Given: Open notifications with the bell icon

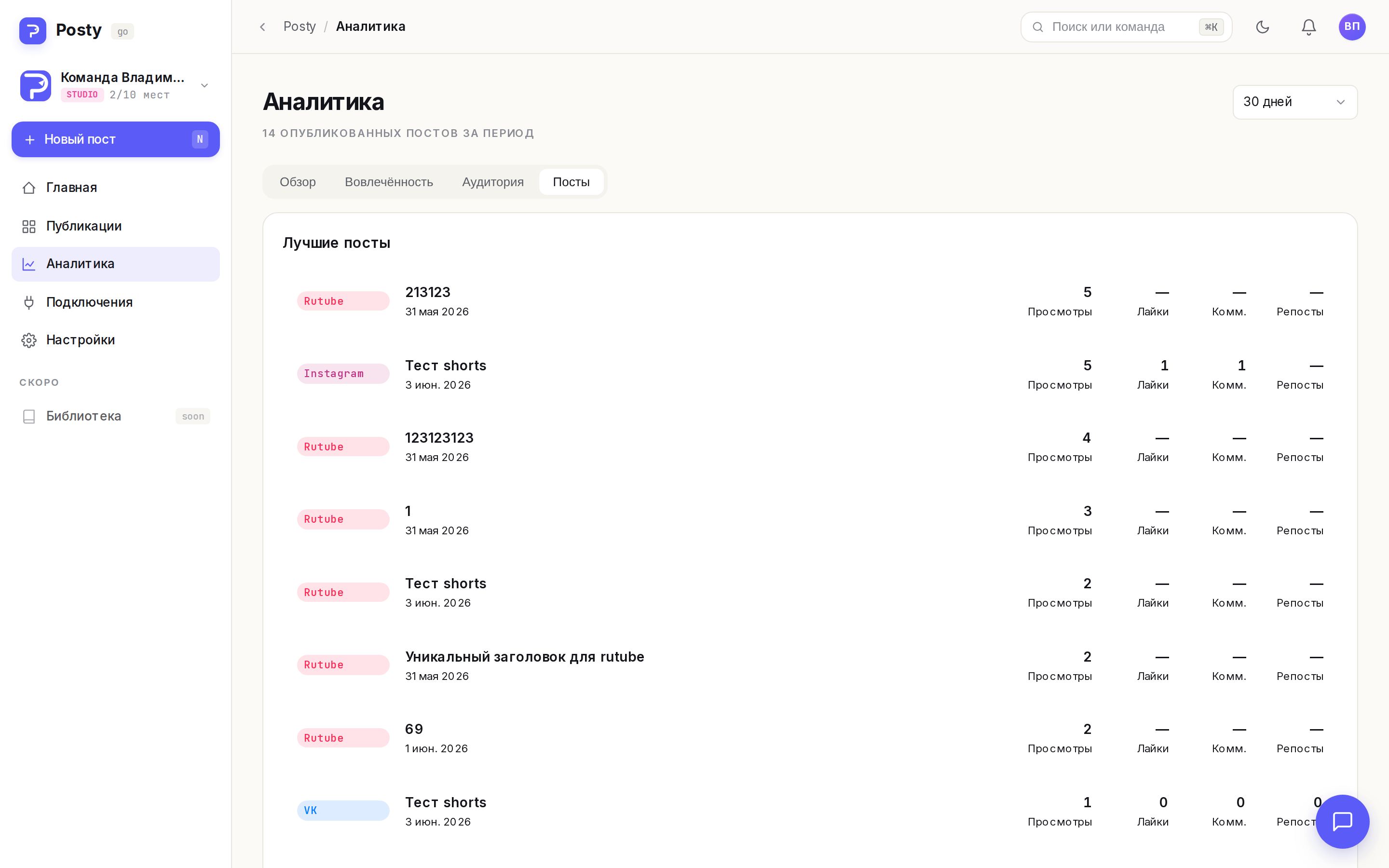Looking at the screenshot, I should 1308,27.
